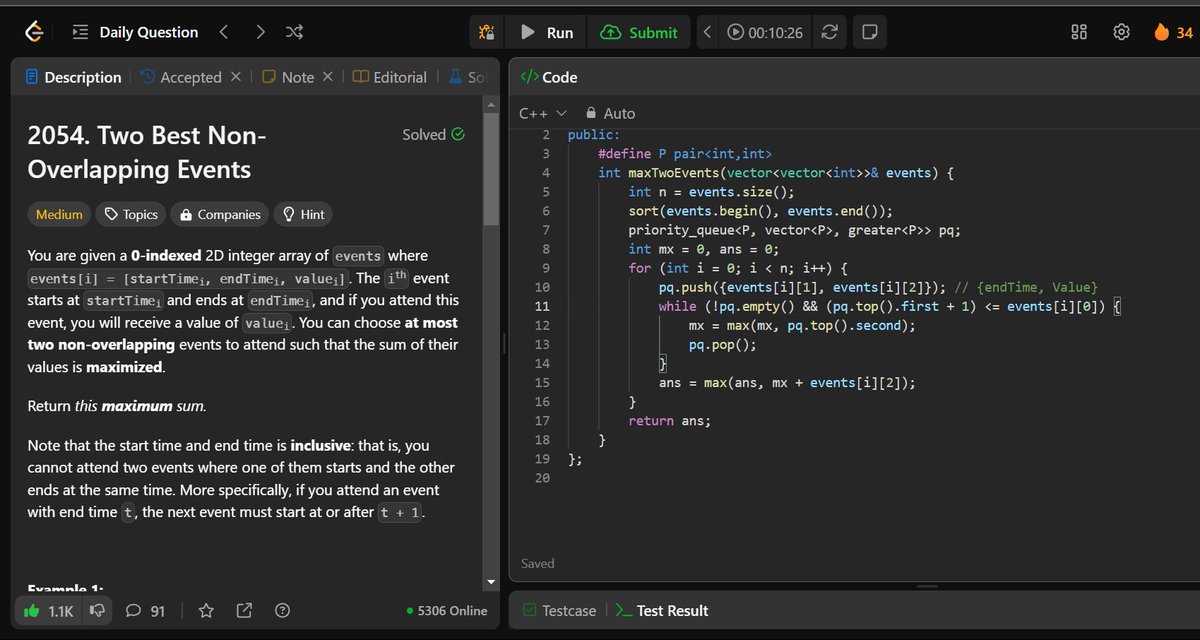Image resolution: width=1200 pixels, height=640 pixels.
Task: Click the debugger bug icon
Action: click(x=486, y=32)
